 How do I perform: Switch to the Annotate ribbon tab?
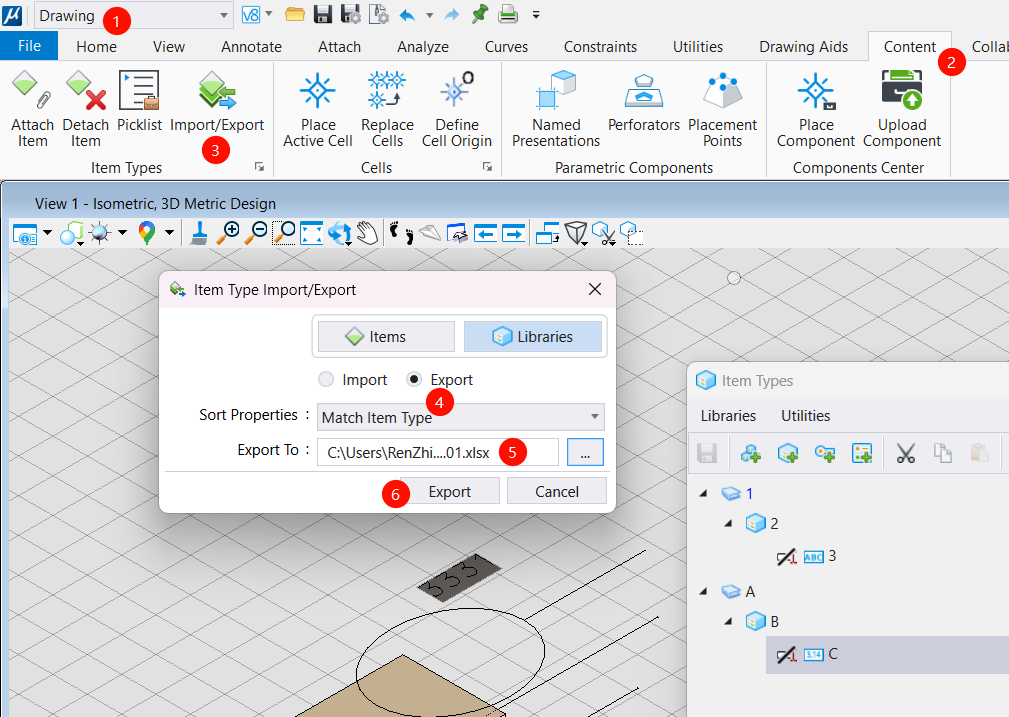tap(251, 46)
